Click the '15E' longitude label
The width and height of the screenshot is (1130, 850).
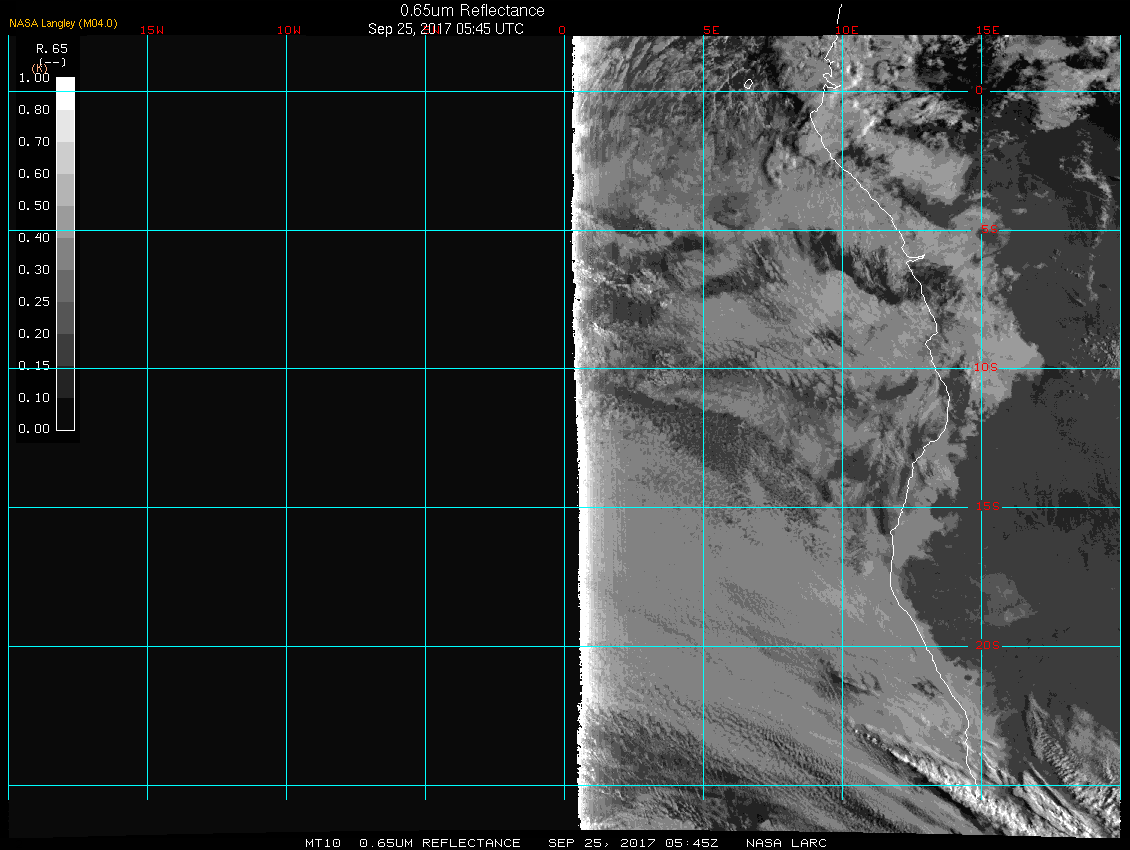tap(987, 30)
